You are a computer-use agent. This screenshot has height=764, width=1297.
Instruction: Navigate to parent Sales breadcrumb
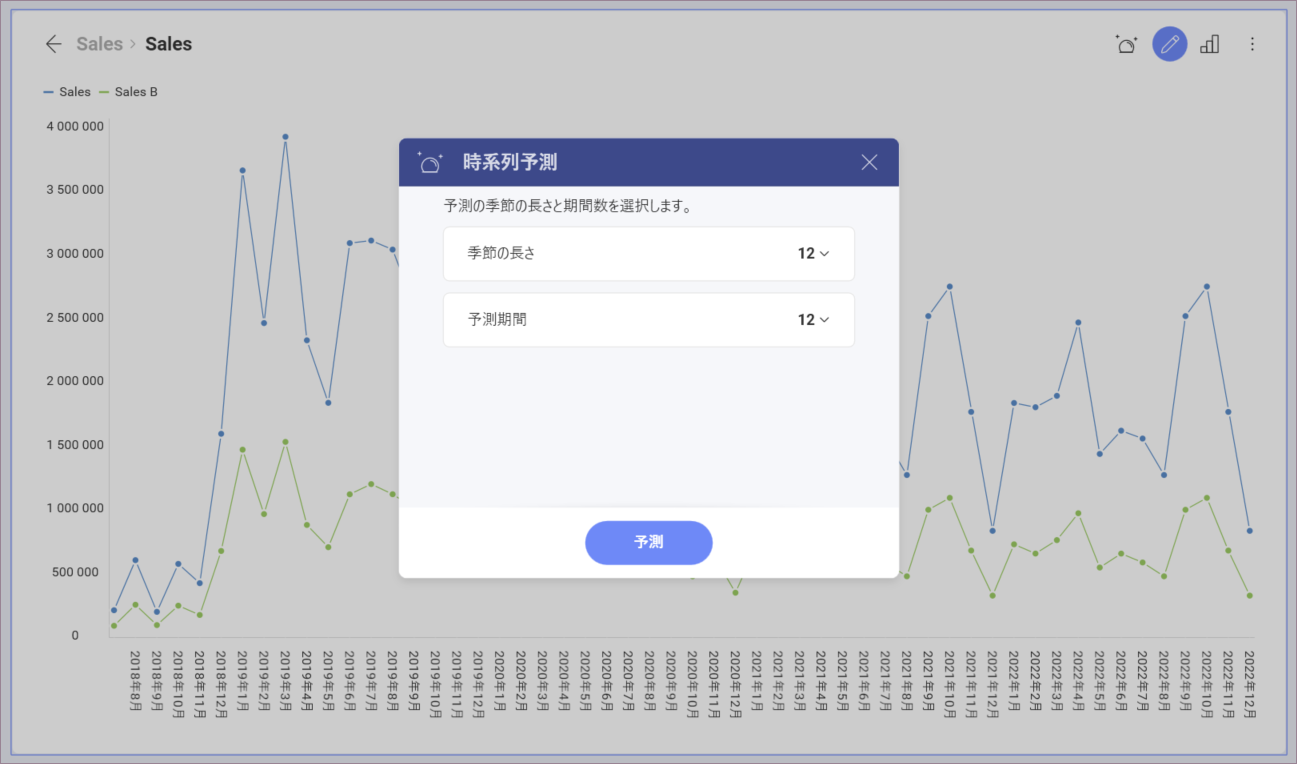(x=100, y=44)
